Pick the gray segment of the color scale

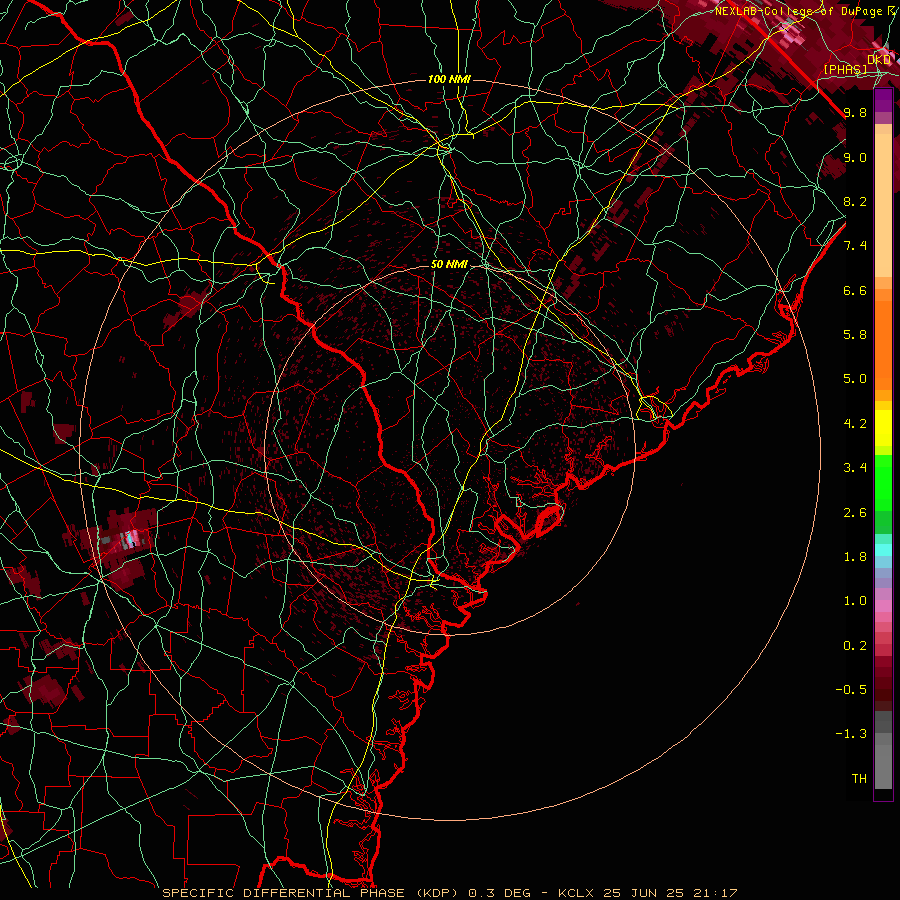883,752
